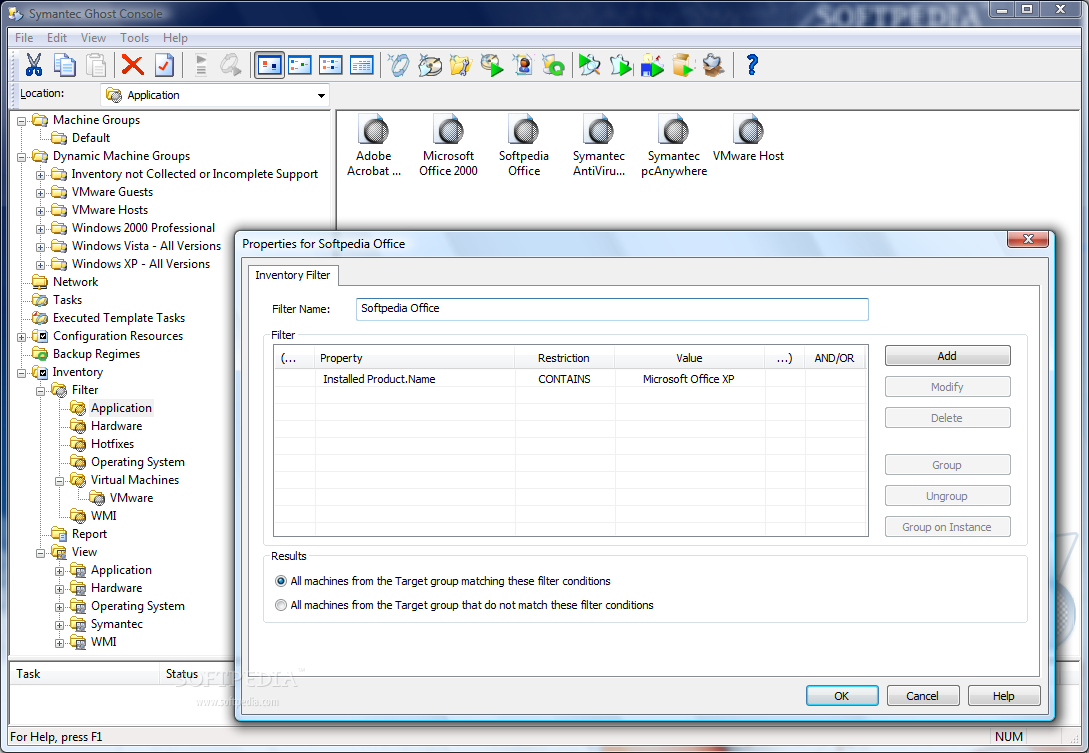This screenshot has width=1089, height=753.
Task: Open the Edit menu
Action: (57, 38)
